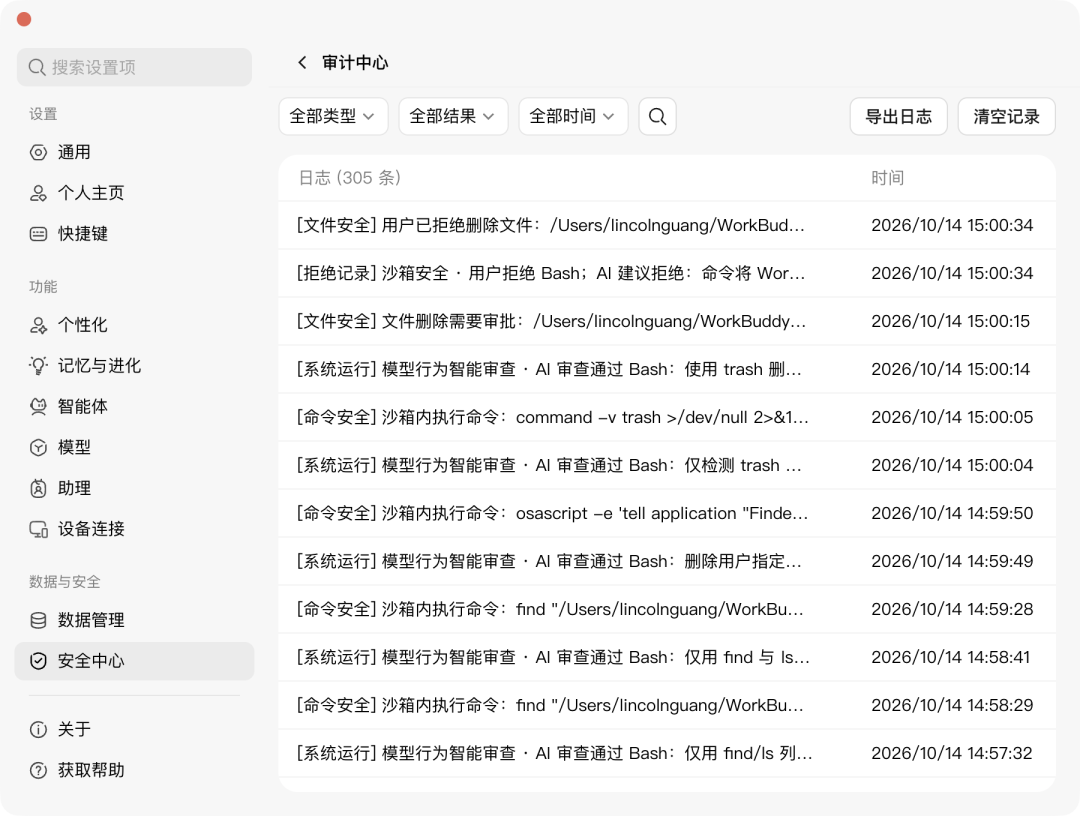Click the 通用 gear icon in sidebar
Viewport: 1080px width, 816px height.
click(39, 152)
